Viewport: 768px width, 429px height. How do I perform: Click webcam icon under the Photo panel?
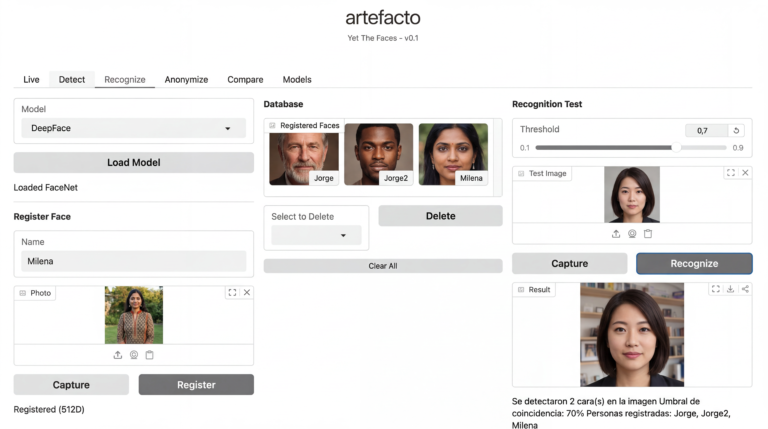point(134,355)
